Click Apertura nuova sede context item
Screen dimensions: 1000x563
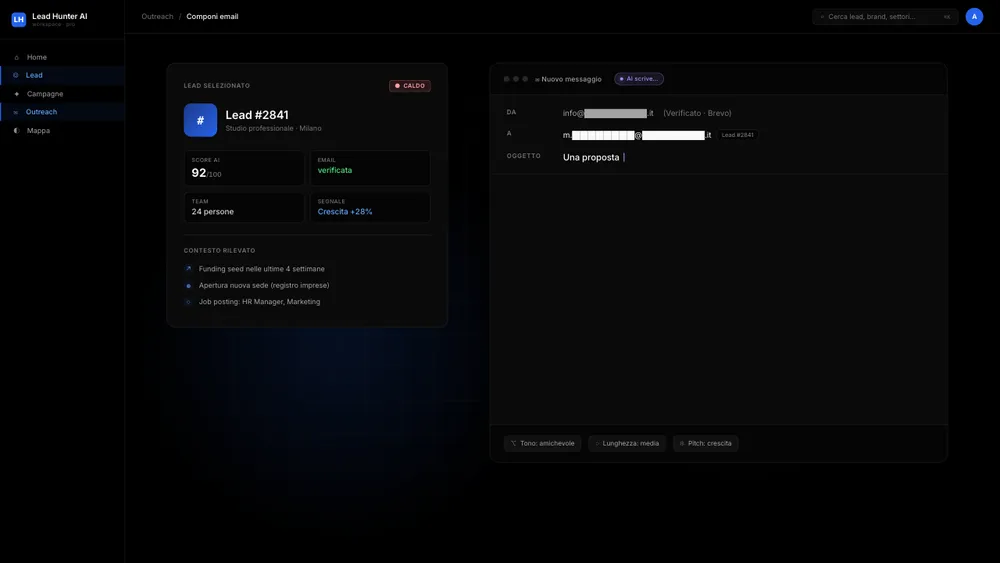tap(264, 286)
